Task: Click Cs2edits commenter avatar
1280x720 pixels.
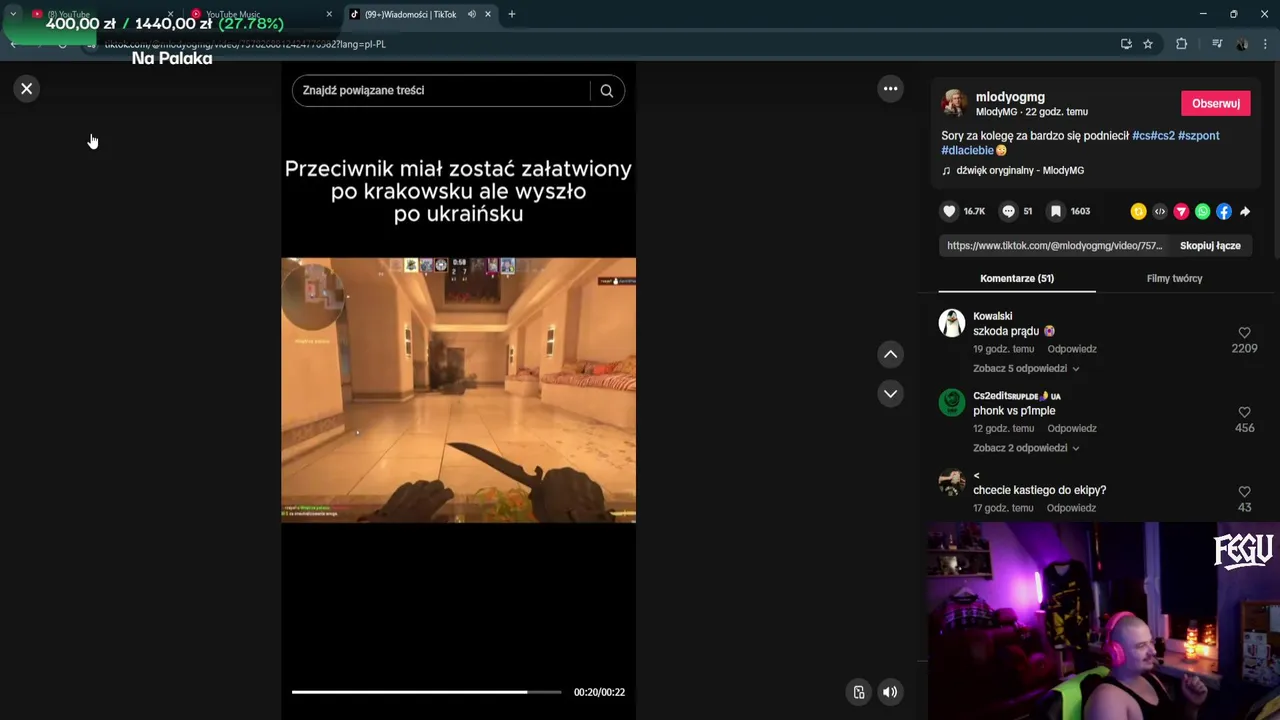Action: [952, 402]
